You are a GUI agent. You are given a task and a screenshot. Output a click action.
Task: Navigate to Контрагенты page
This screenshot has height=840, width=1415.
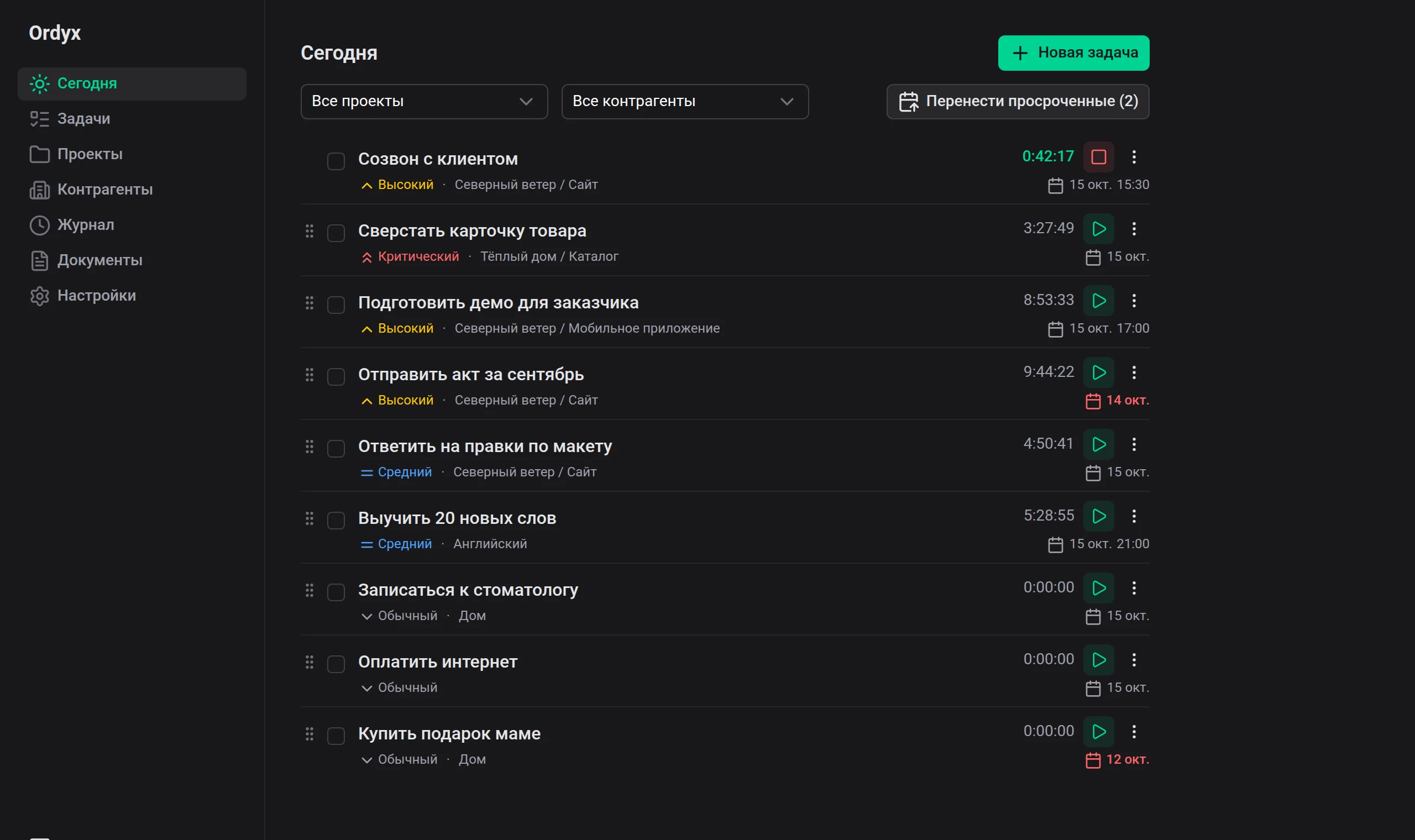(x=132, y=190)
